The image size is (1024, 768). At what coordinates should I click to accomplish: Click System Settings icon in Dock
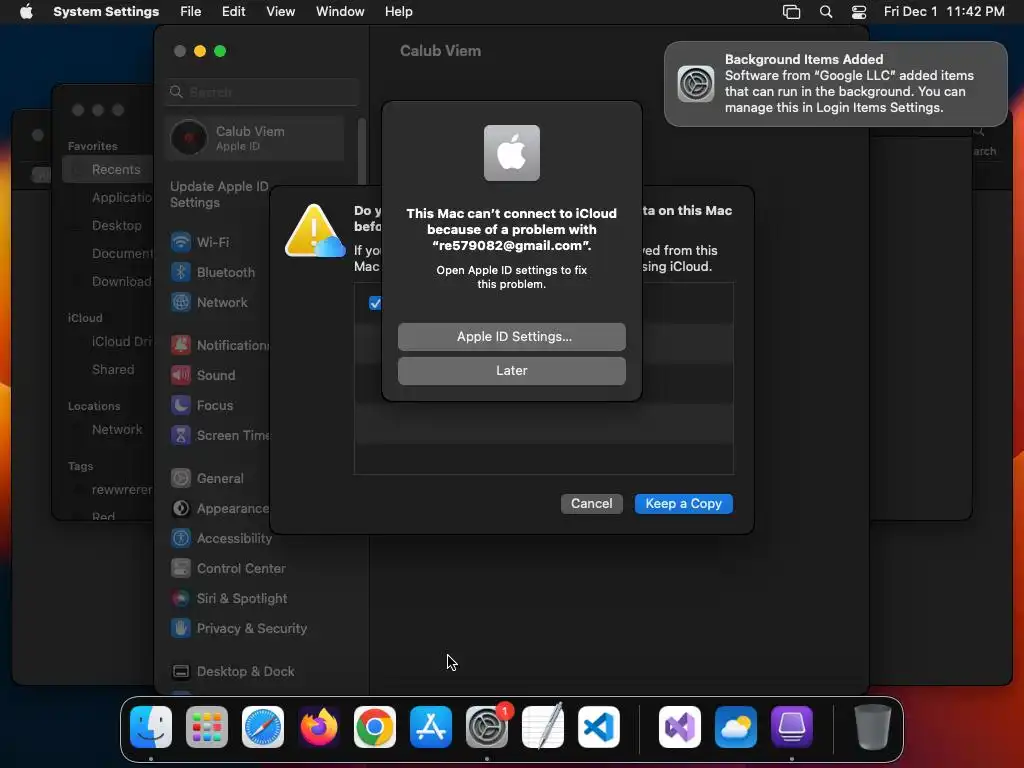487,727
